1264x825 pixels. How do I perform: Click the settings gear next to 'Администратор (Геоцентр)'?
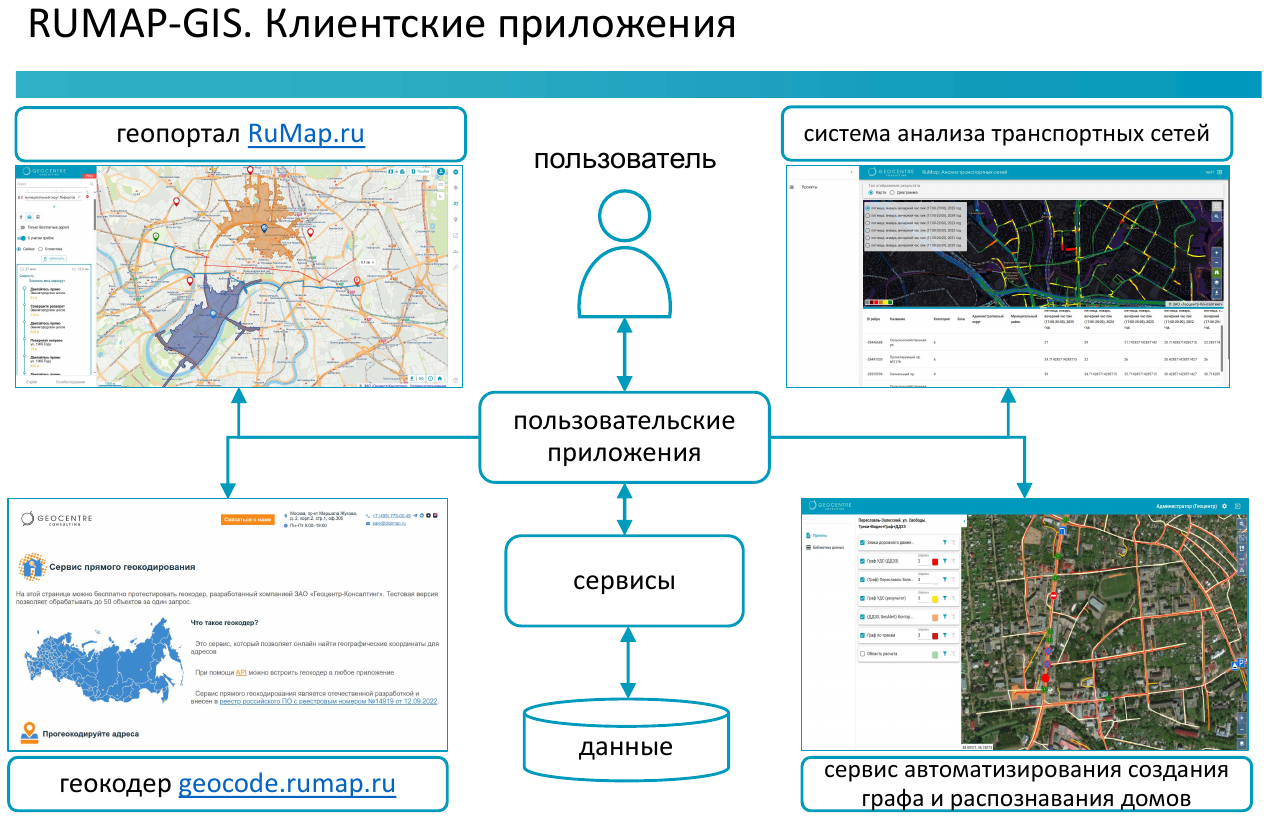pos(1224,506)
